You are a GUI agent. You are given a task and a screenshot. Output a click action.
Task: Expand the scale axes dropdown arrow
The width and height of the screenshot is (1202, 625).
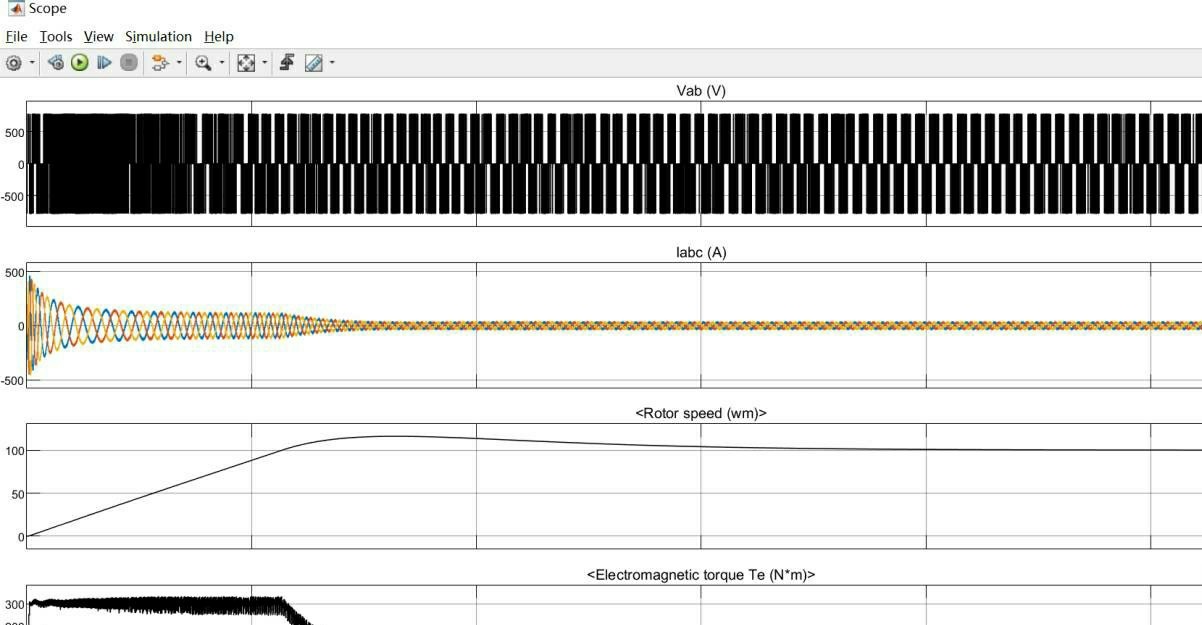point(265,63)
